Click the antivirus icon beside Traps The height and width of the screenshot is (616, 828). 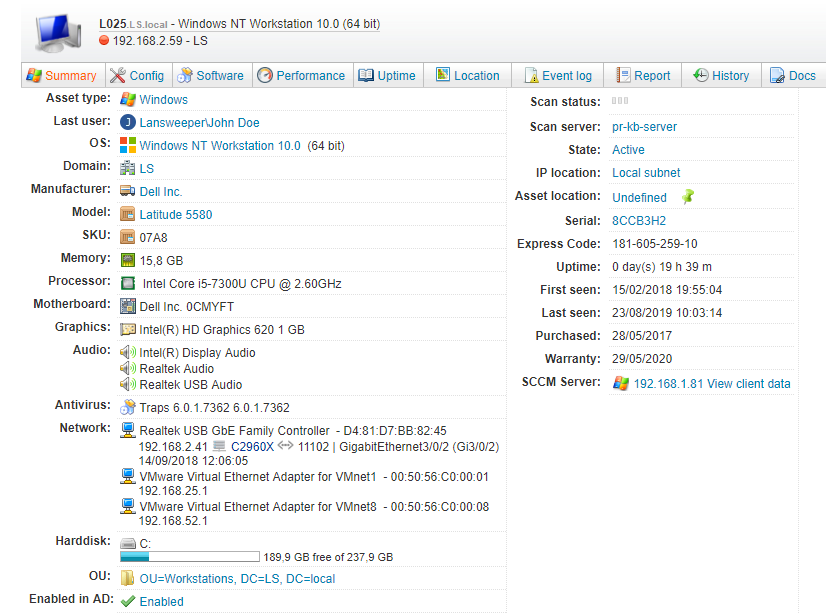pyautogui.click(x=128, y=407)
